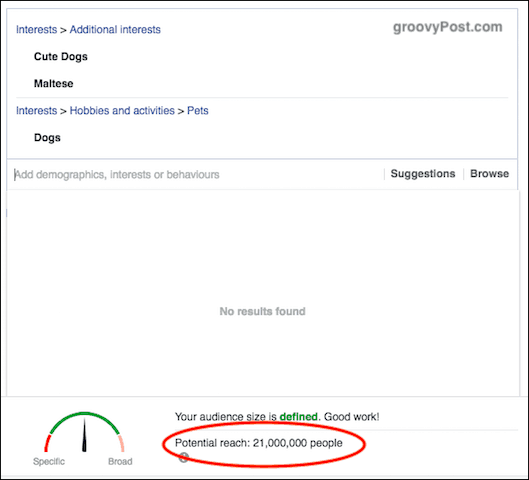
Task: Open the Additional interests category link
Action: tap(115, 29)
